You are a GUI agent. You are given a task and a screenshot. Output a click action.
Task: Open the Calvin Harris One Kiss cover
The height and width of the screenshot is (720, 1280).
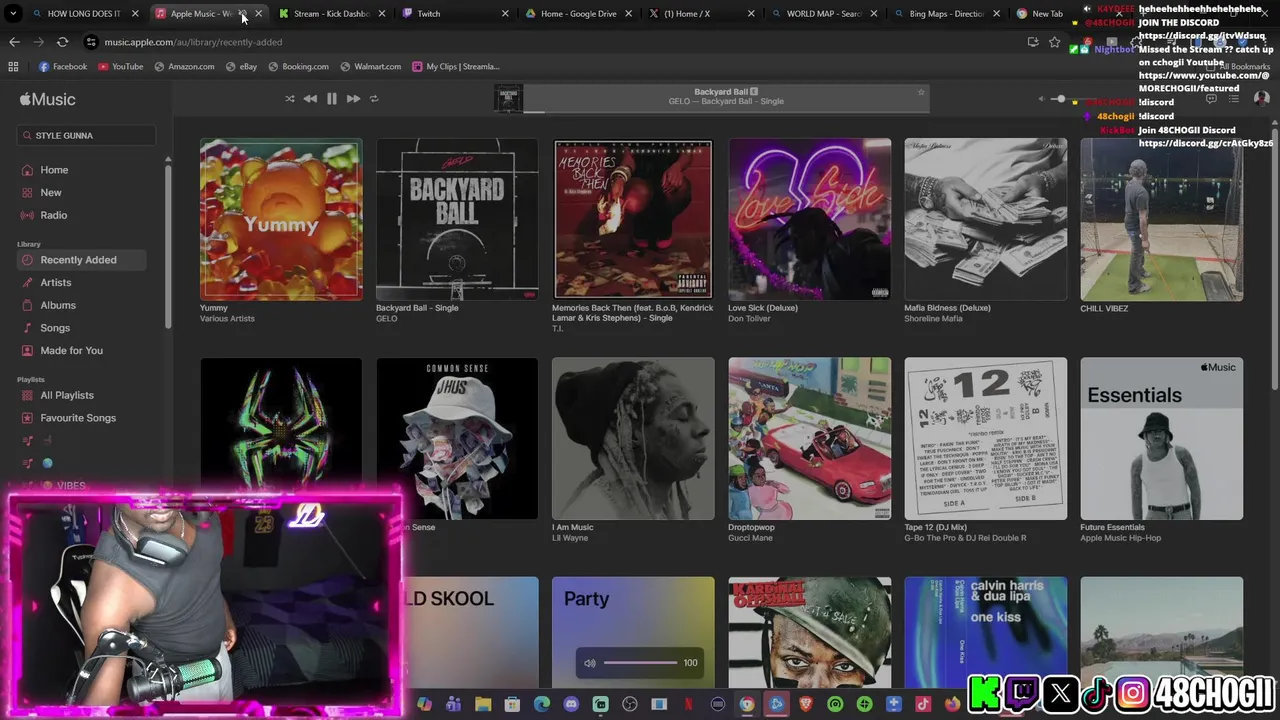[x=985, y=632]
